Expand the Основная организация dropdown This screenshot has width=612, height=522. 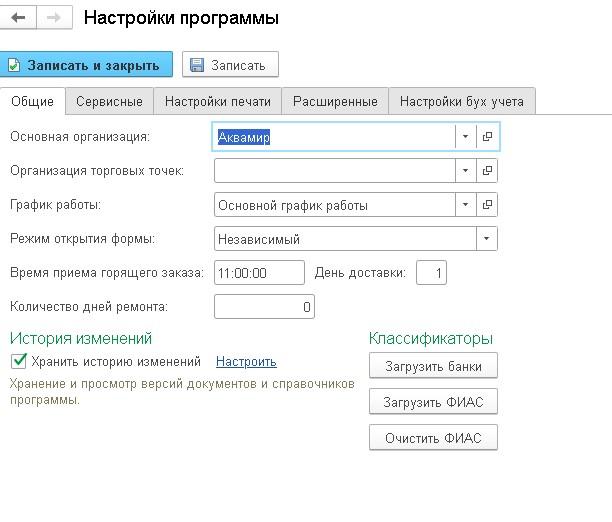pos(465,137)
